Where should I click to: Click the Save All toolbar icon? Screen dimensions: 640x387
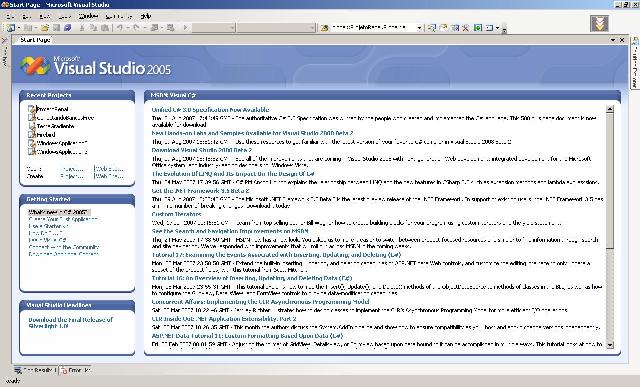67,28
